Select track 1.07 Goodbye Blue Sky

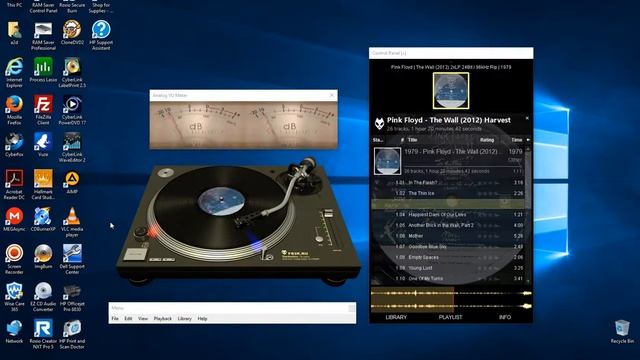point(449,247)
